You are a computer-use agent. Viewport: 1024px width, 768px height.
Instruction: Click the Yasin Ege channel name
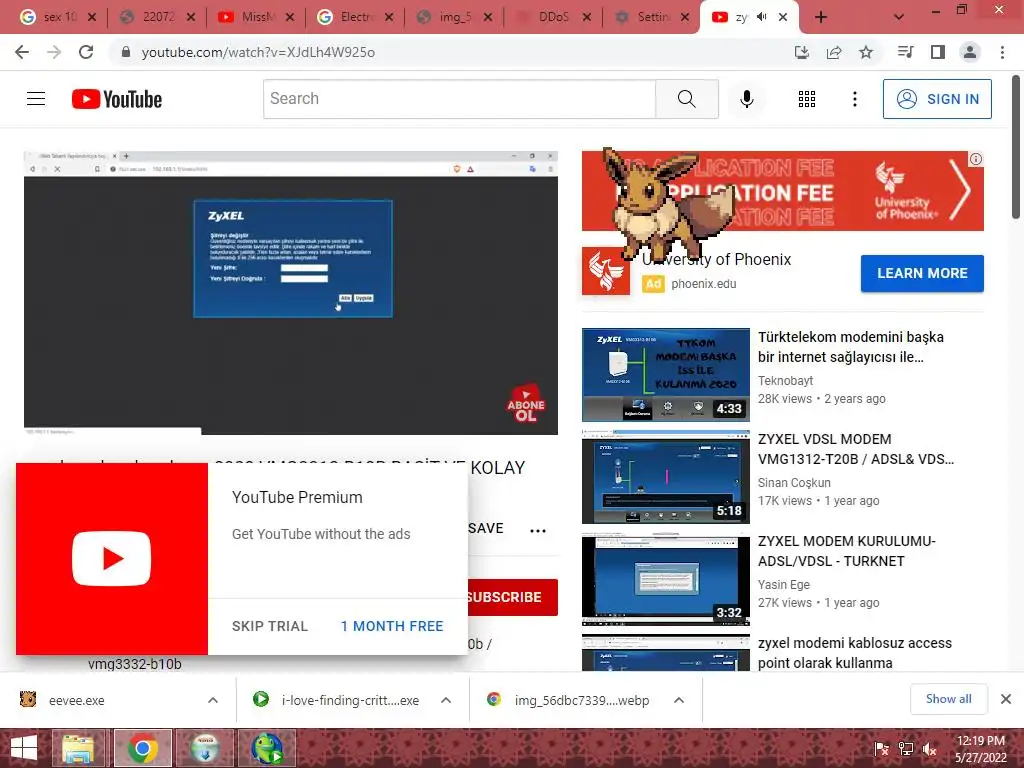coord(784,584)
